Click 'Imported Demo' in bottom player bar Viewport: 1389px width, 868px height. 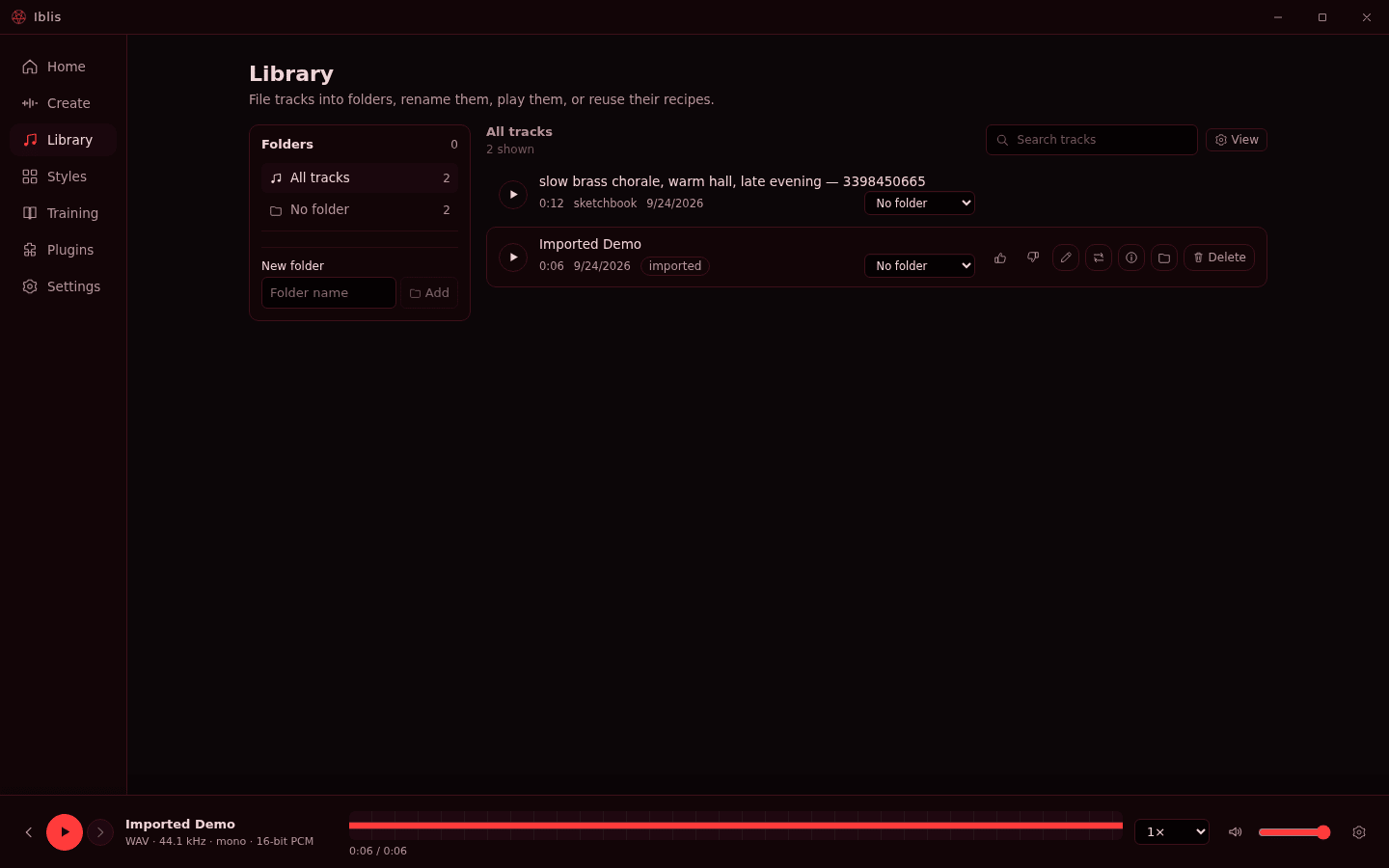(x=180, y=825)
